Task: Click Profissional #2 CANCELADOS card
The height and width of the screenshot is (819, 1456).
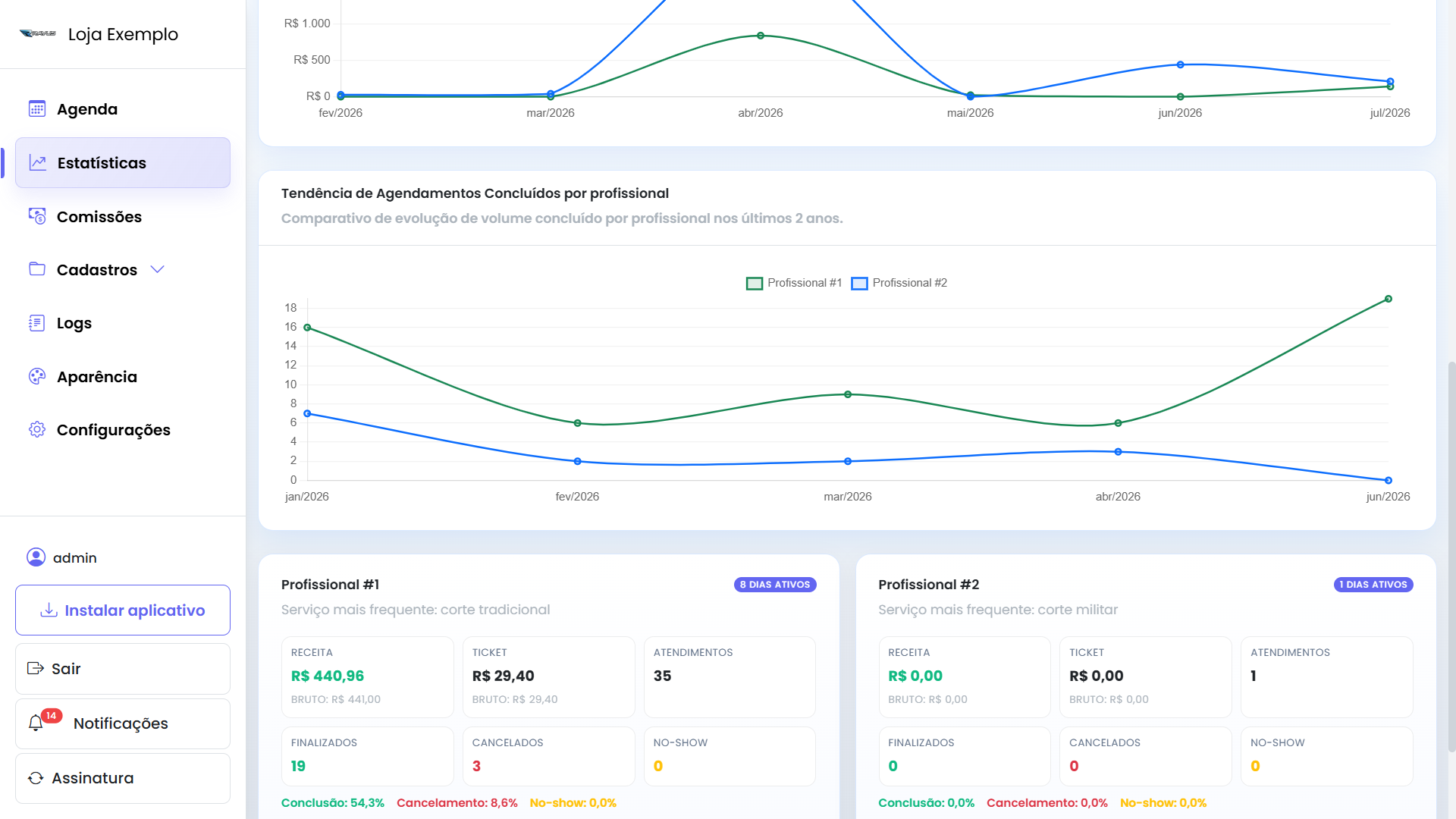Action: 1145,756
